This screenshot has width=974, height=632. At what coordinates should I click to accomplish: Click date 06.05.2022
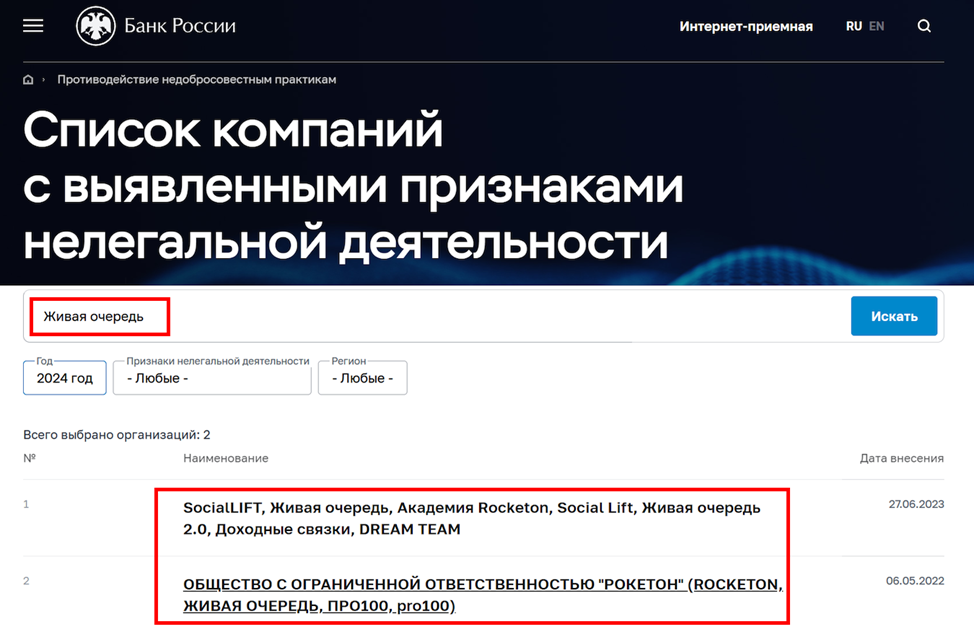915,580
